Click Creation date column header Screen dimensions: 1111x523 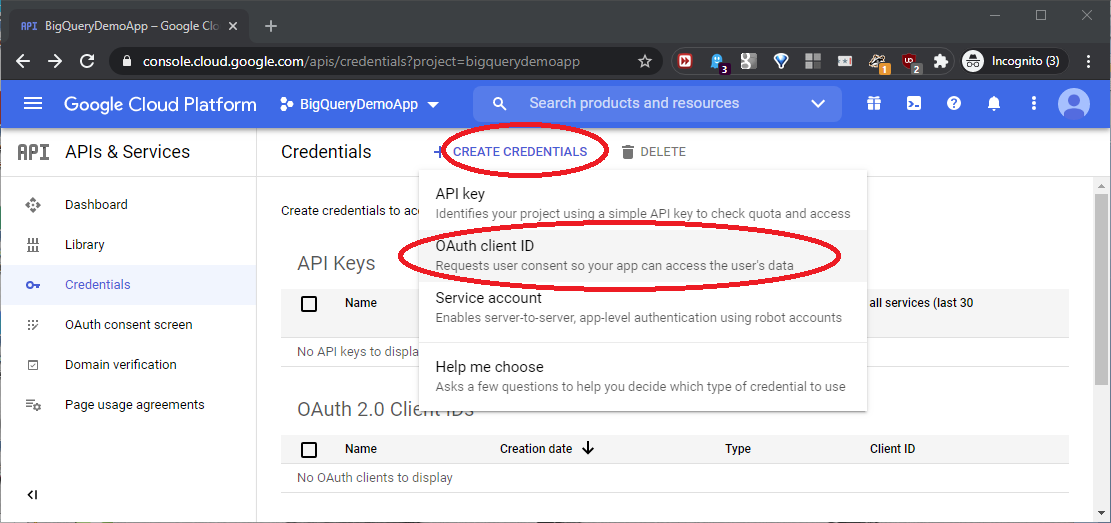click(536, 449)
